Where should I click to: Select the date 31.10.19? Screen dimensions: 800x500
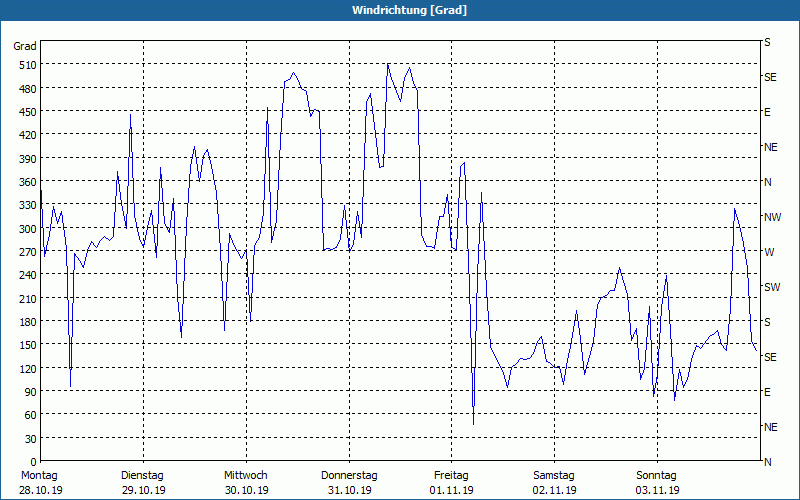point(349,490)
